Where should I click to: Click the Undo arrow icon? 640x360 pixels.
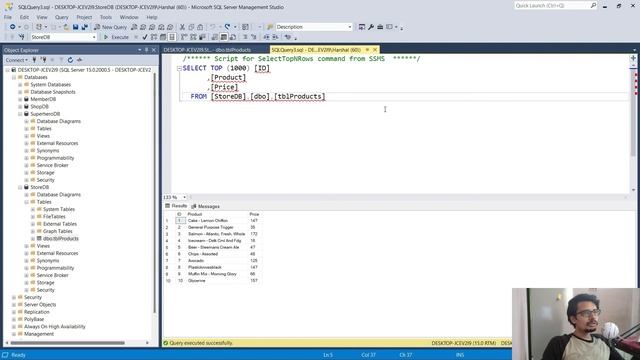tap(213, 27)
